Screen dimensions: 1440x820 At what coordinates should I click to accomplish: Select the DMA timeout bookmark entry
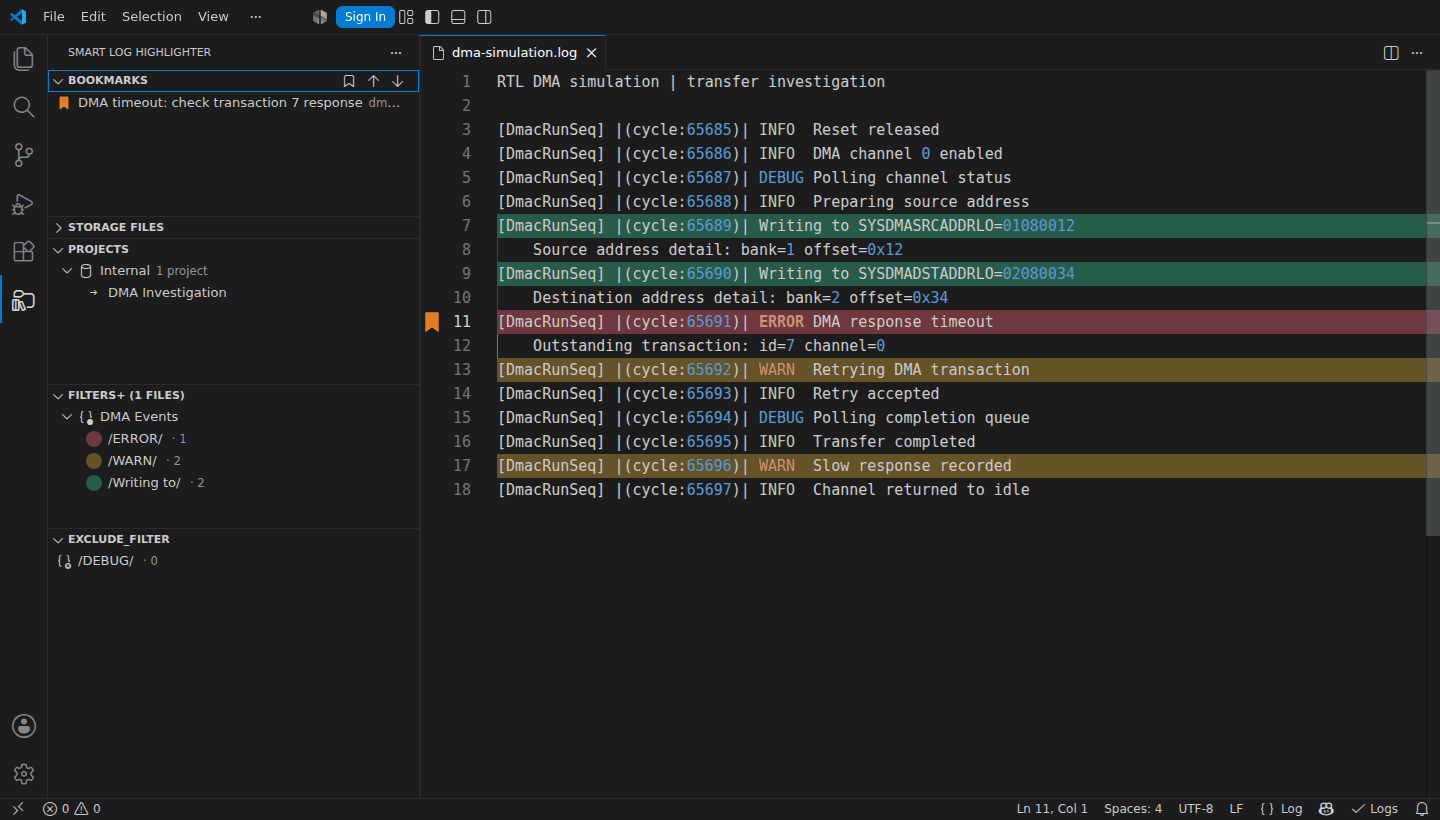[x=233, y=103]
